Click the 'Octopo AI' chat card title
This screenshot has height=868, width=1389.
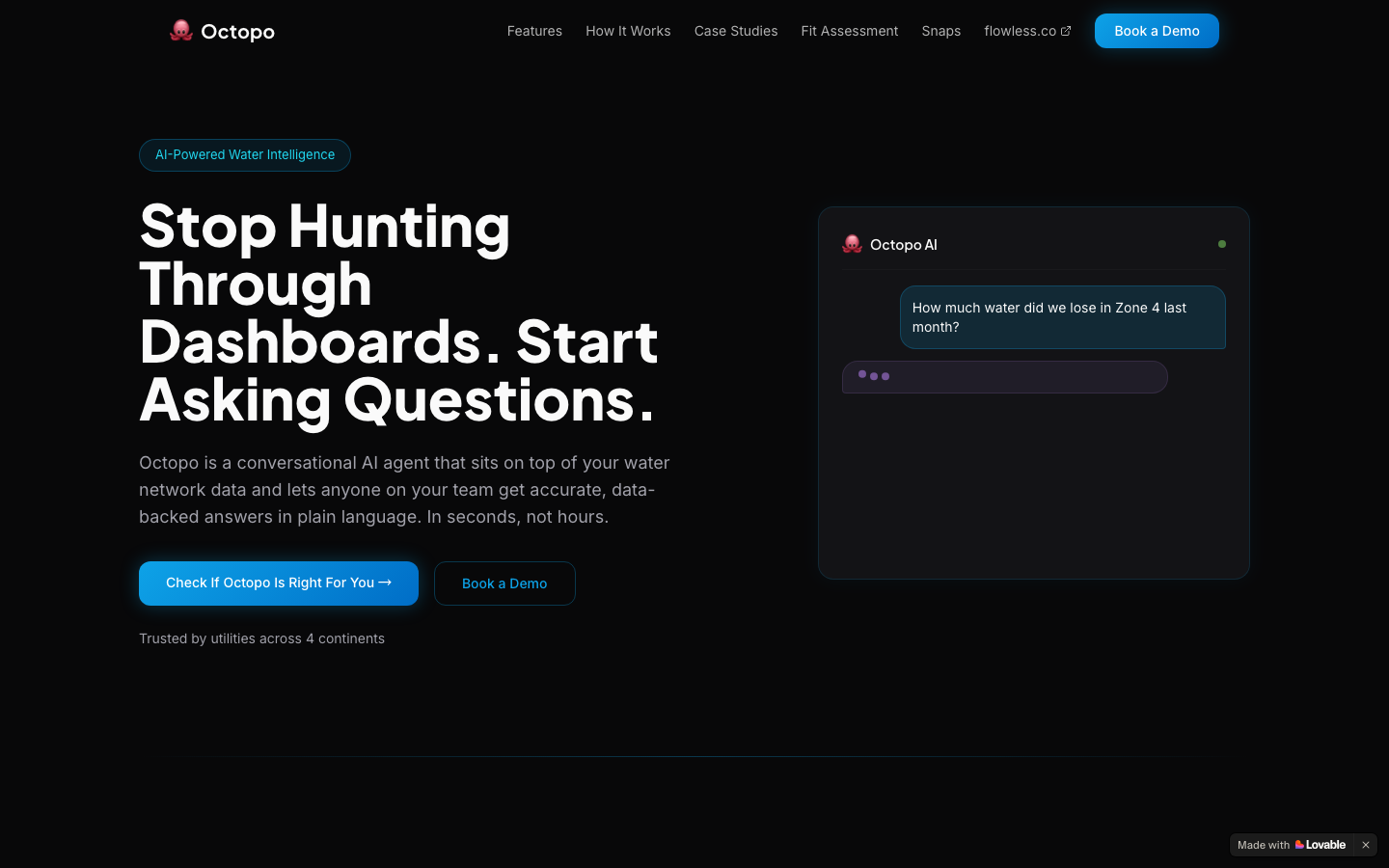point(904,245)
